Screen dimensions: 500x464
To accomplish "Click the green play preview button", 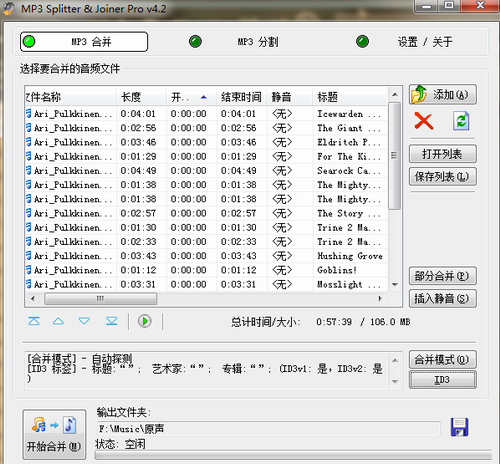I will (145, 321).
